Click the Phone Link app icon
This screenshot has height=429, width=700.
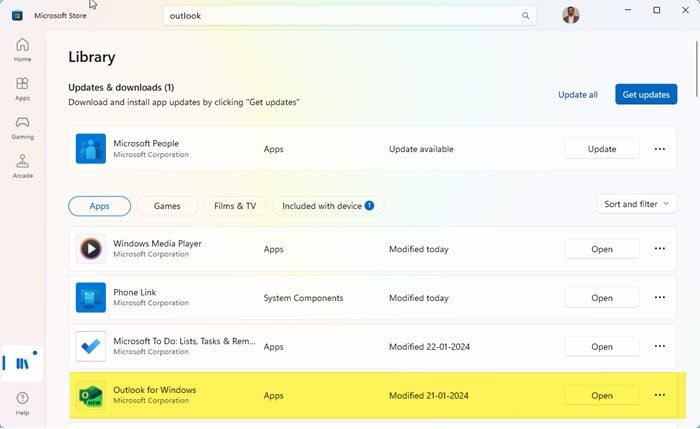click(x=91, y=298)
